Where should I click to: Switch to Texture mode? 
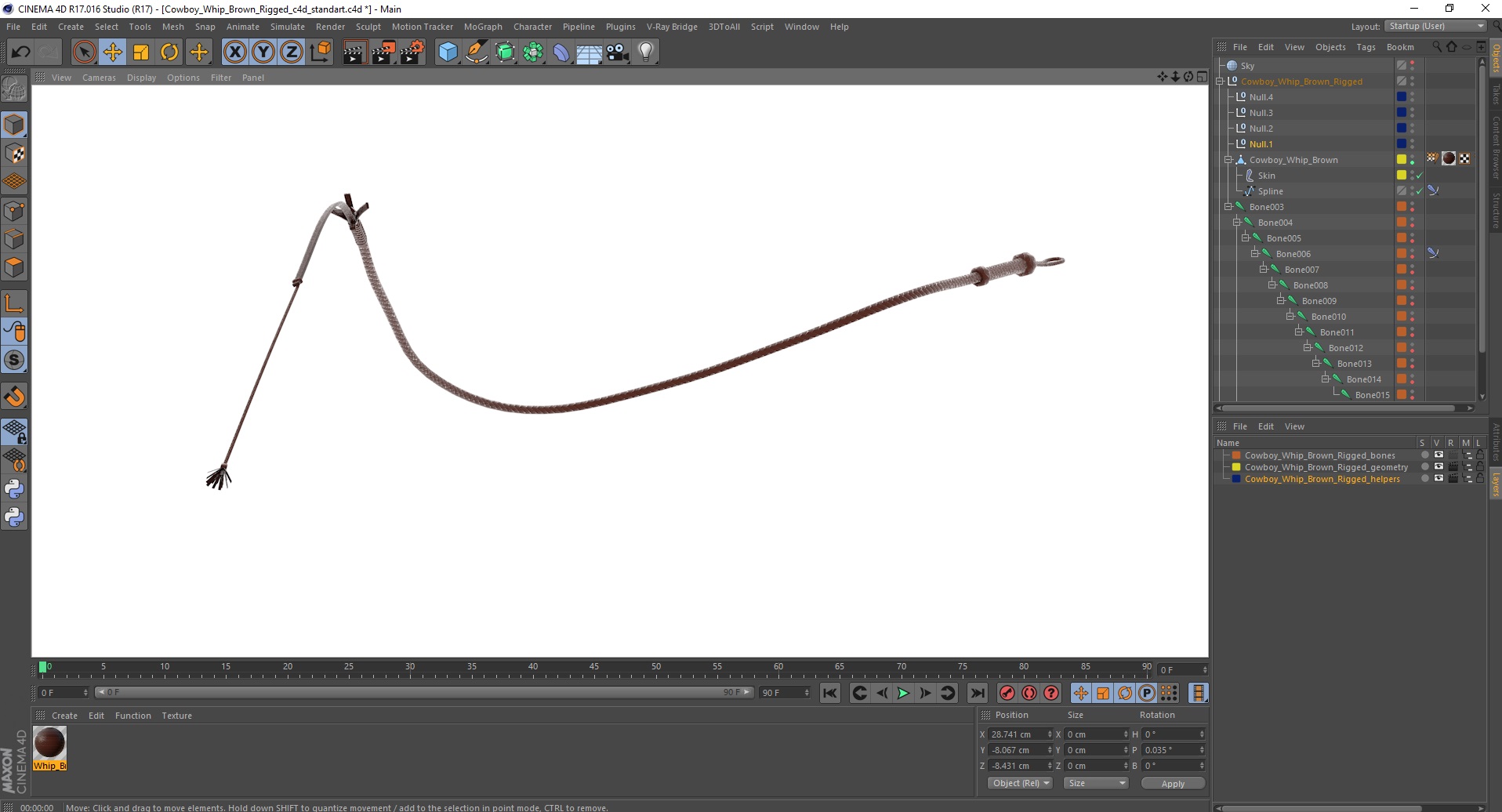14,154
